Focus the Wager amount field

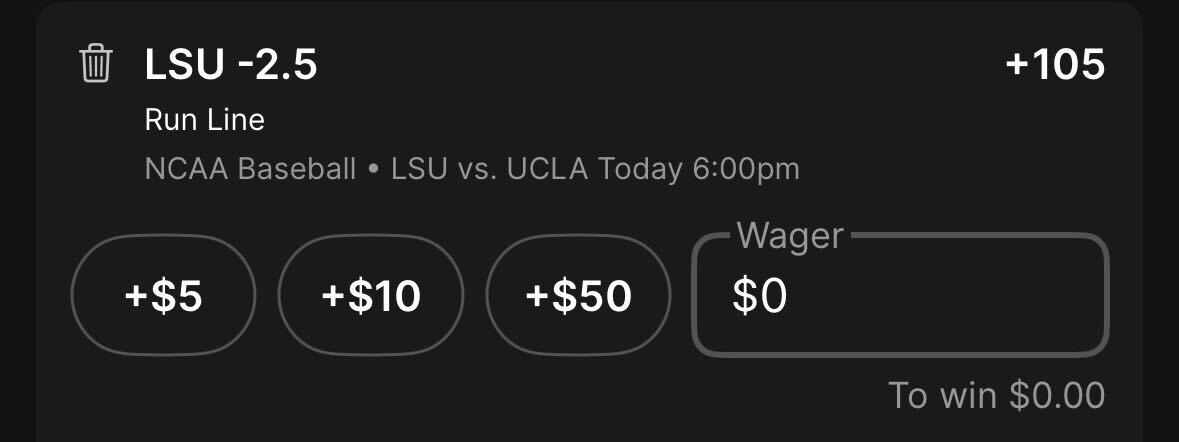tap(900, 295)
